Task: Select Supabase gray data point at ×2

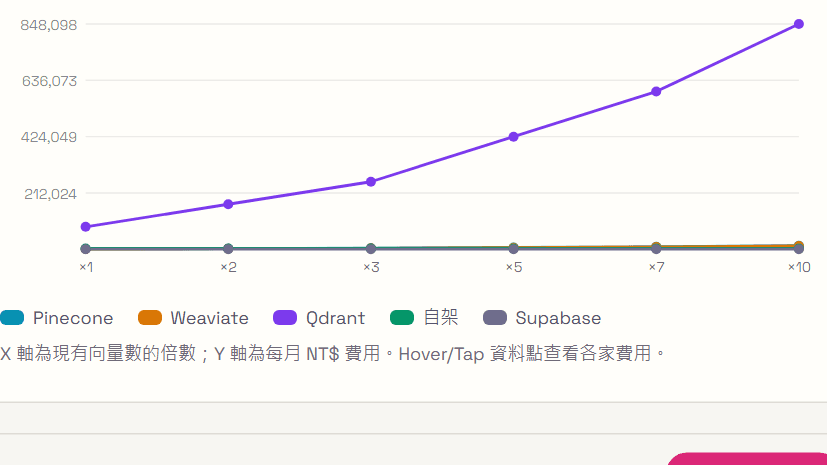Action: coord(228,249)
